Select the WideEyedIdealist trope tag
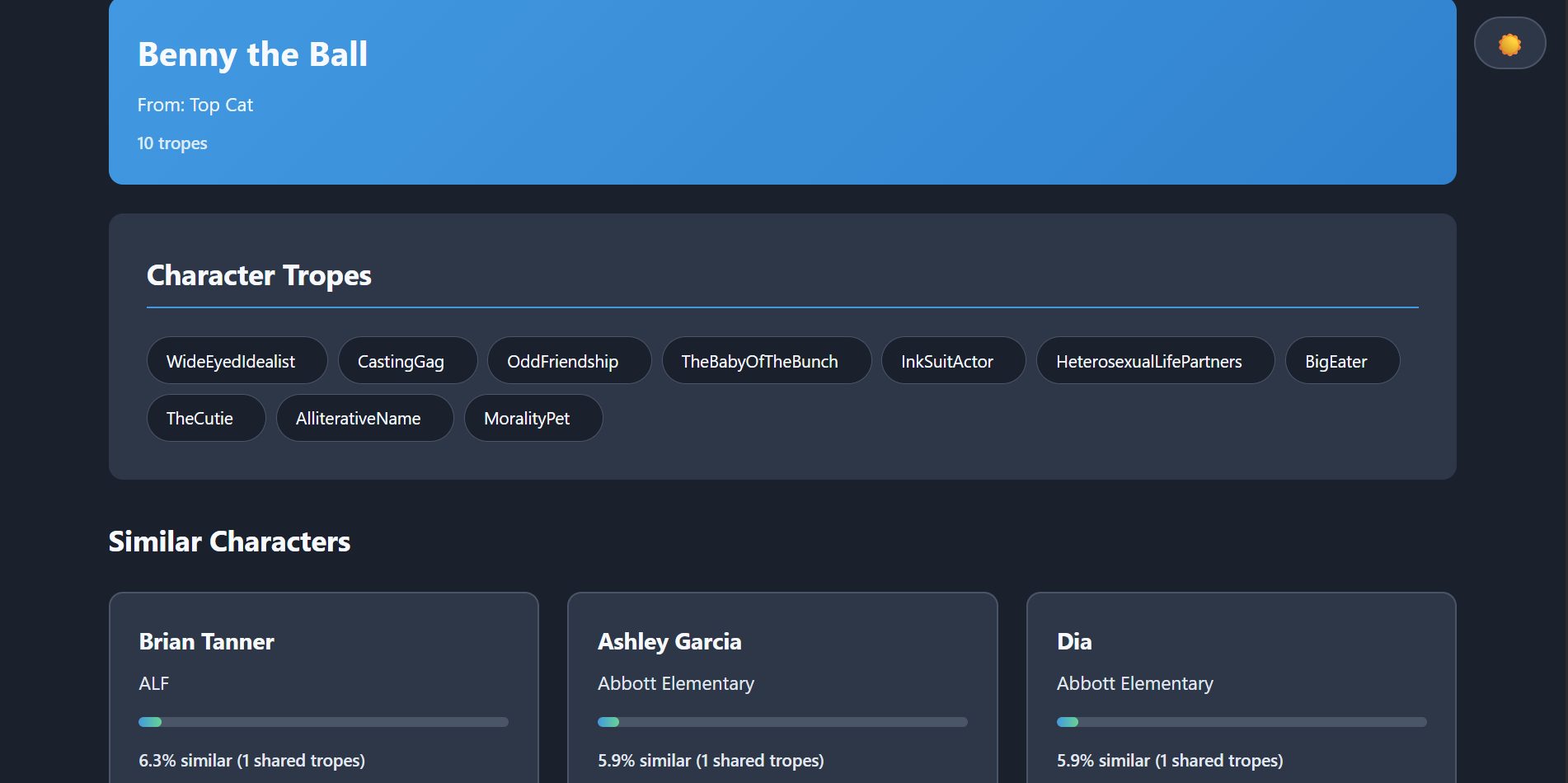Screen dimensions: 1568x783 [237, 361]
